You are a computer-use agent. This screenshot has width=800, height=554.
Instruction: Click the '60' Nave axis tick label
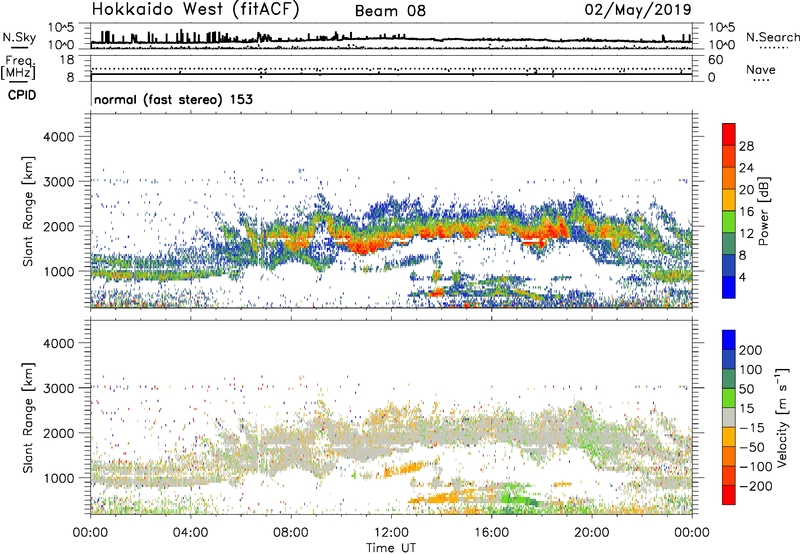(715, 60)
